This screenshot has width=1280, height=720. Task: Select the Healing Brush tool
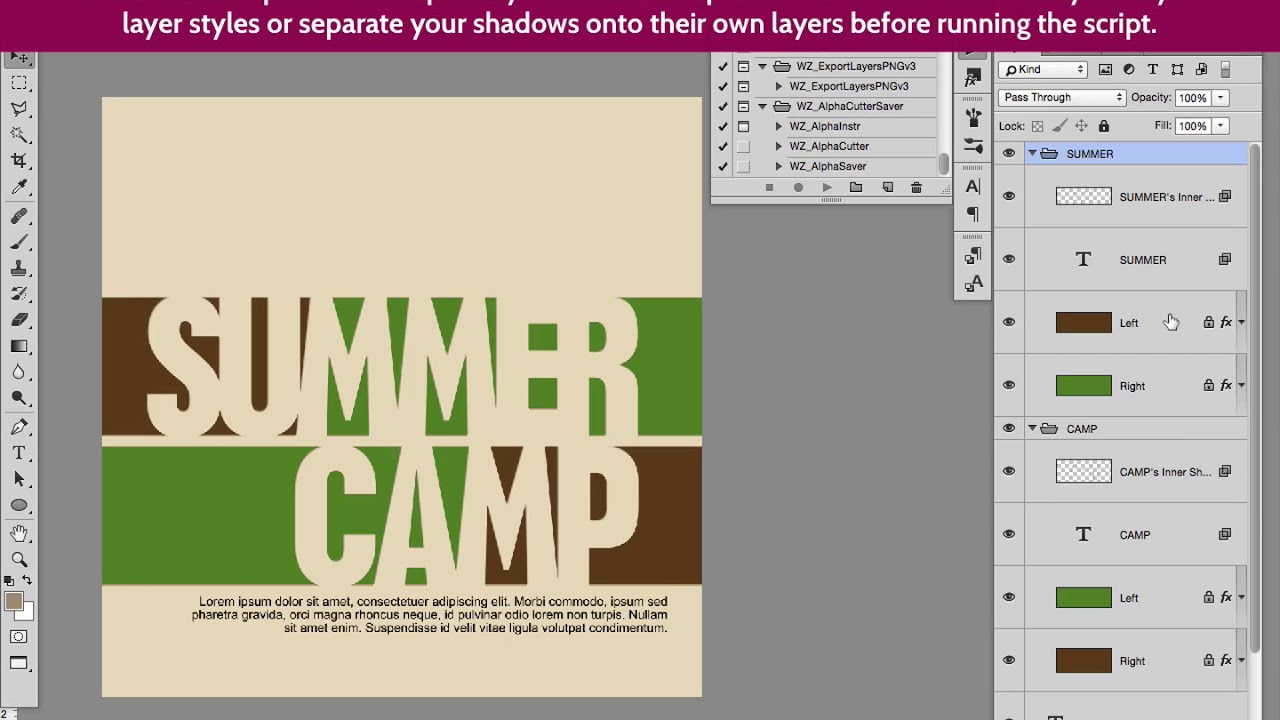coord(19,217)
